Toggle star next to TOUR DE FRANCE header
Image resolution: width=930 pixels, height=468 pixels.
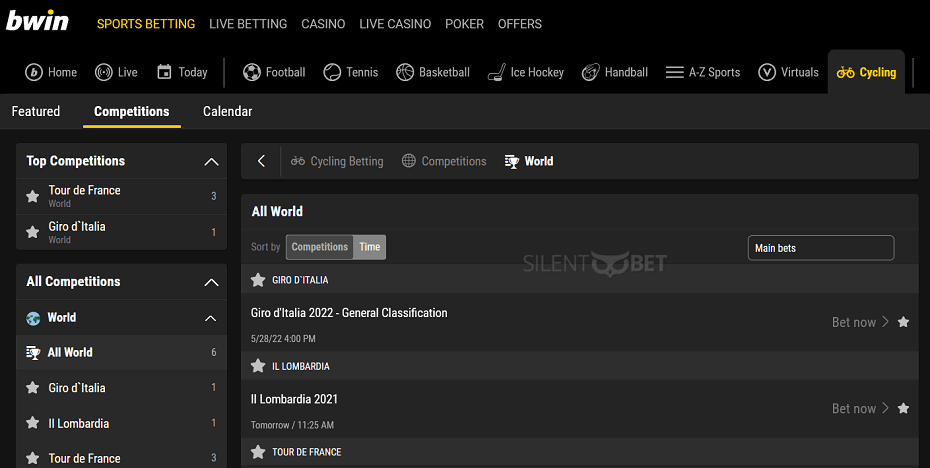258,452
